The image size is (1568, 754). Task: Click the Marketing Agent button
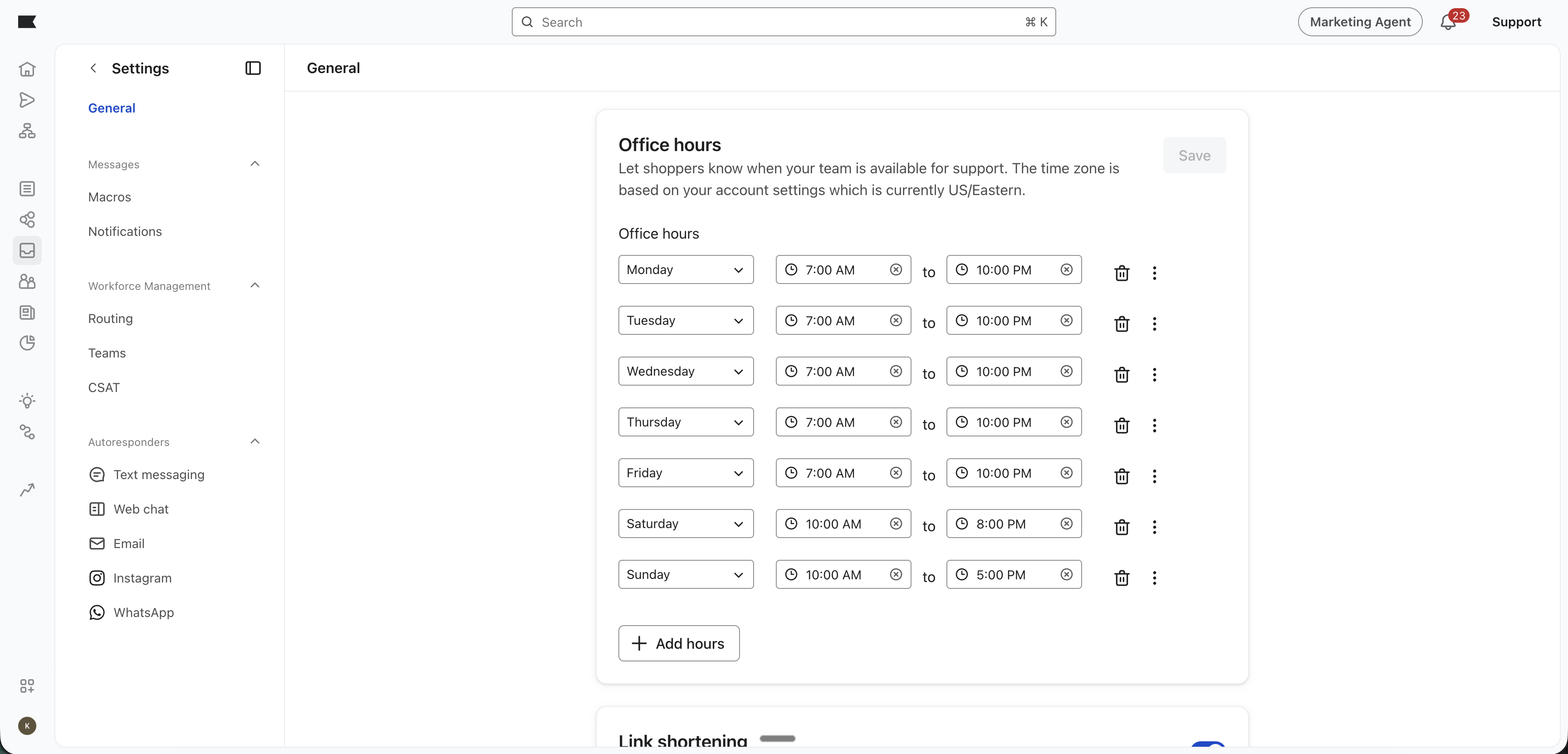(x=1359, y=22)
